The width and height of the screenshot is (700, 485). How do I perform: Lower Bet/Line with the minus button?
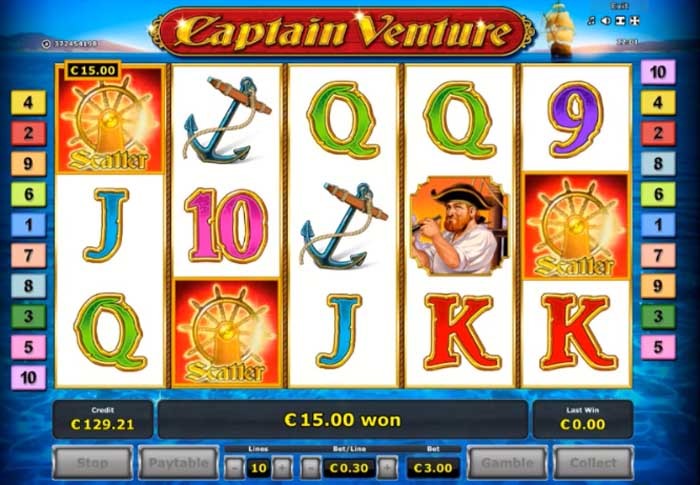[x=311, y=468]
